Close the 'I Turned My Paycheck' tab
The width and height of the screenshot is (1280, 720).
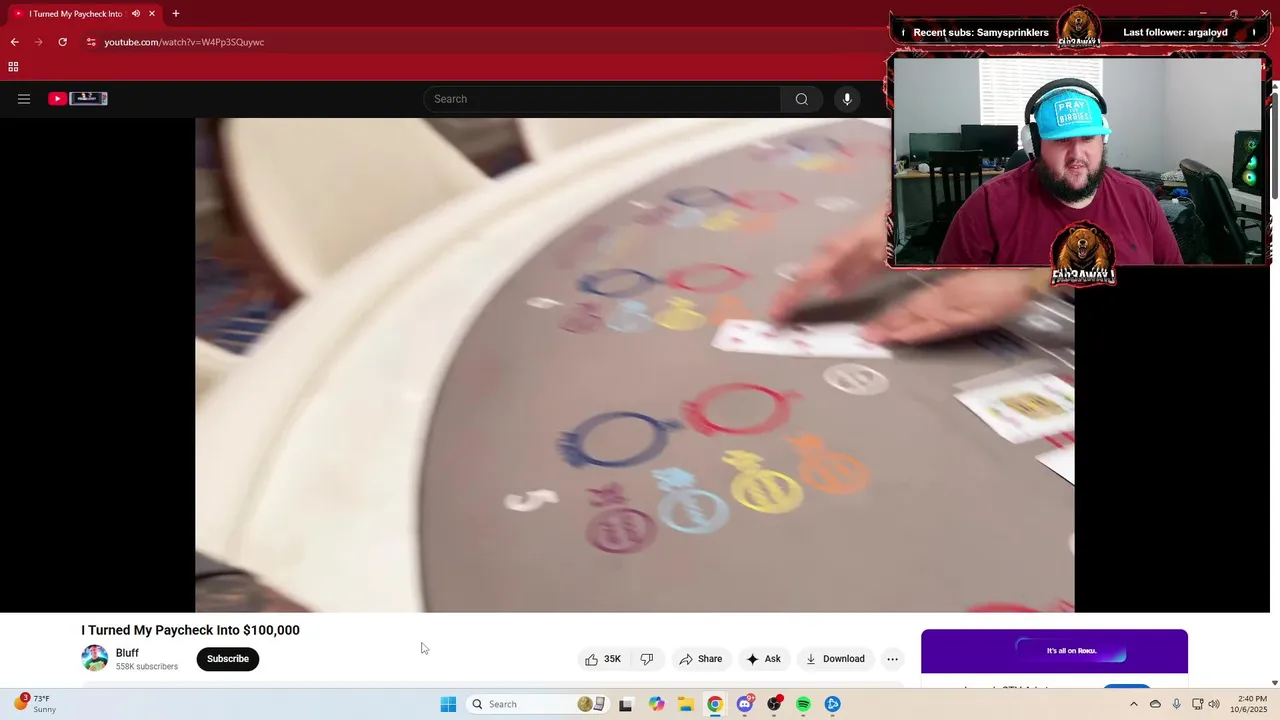(152, 14)
